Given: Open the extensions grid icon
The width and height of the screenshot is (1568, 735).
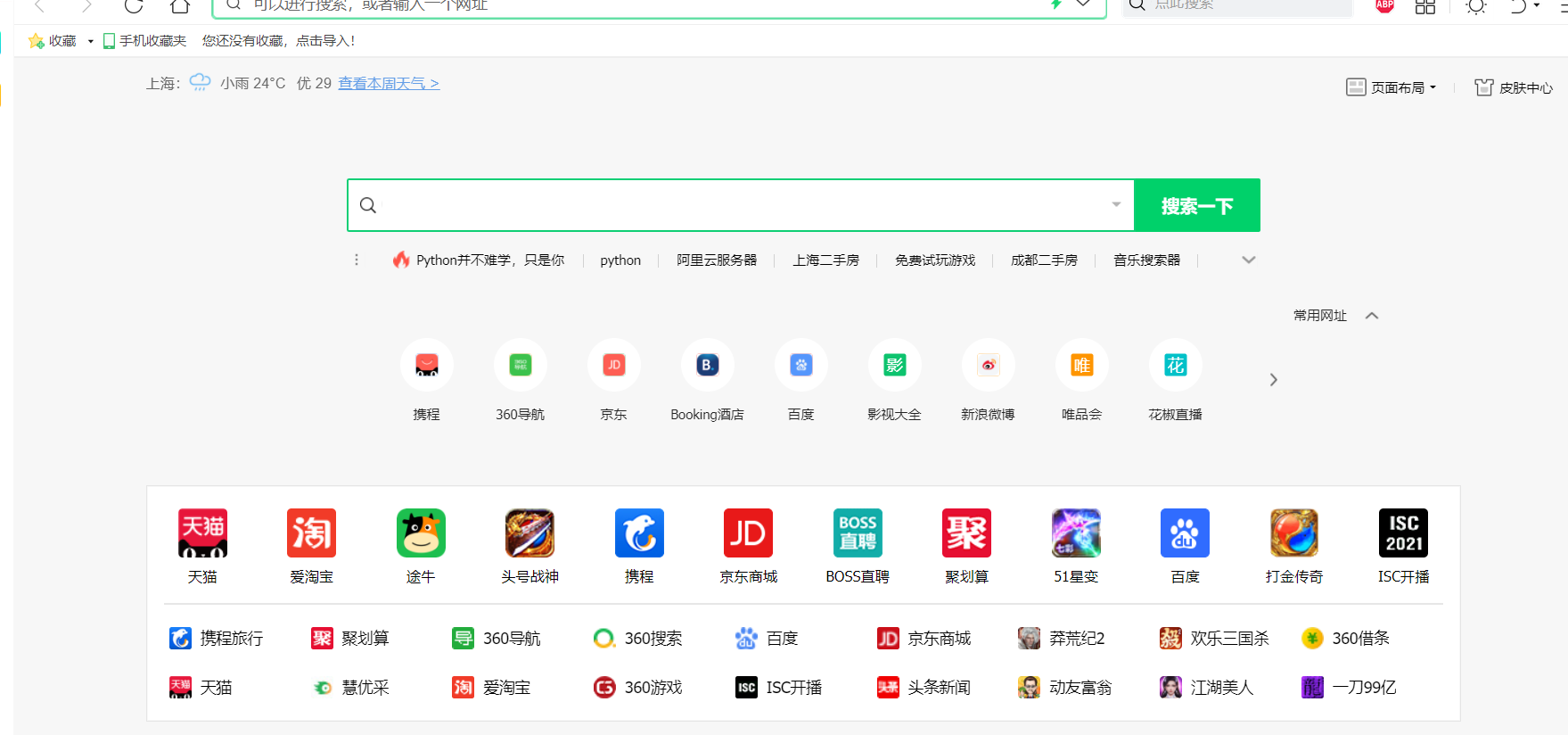Looking at the screenshot, I should [x=1425, y=5].
